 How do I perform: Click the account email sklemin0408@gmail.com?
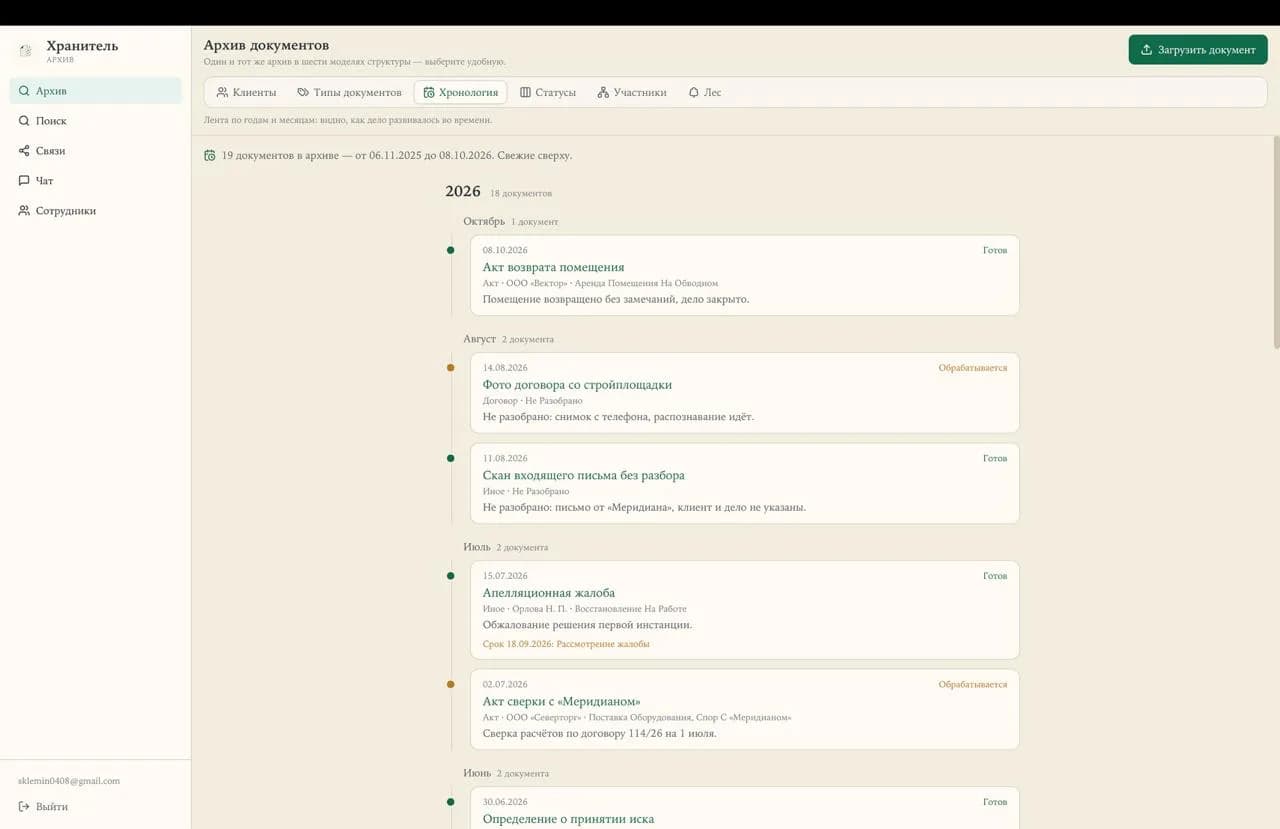click(x=69, y=781)
